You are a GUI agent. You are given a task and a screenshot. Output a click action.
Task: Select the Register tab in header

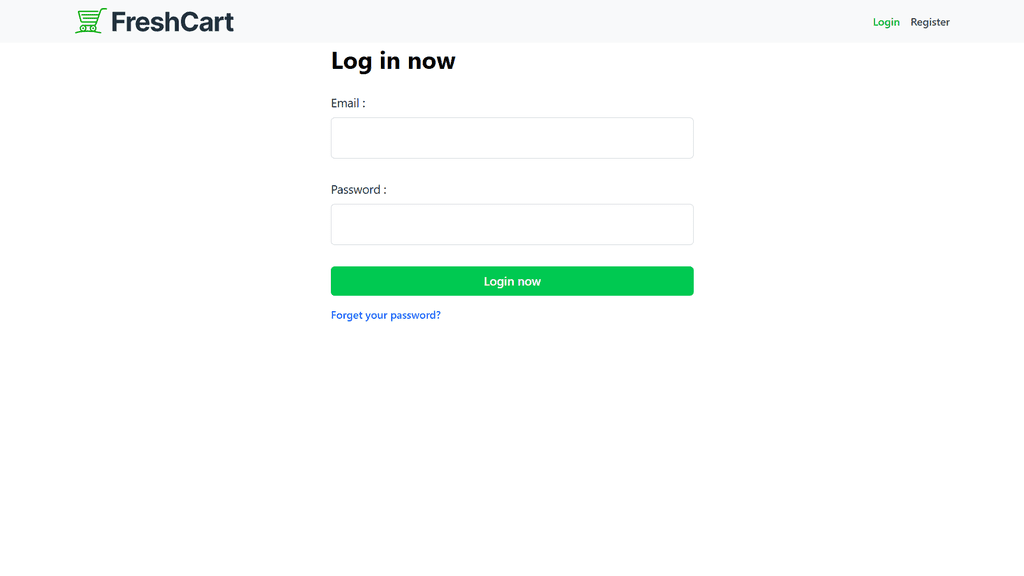pos(930,22)
